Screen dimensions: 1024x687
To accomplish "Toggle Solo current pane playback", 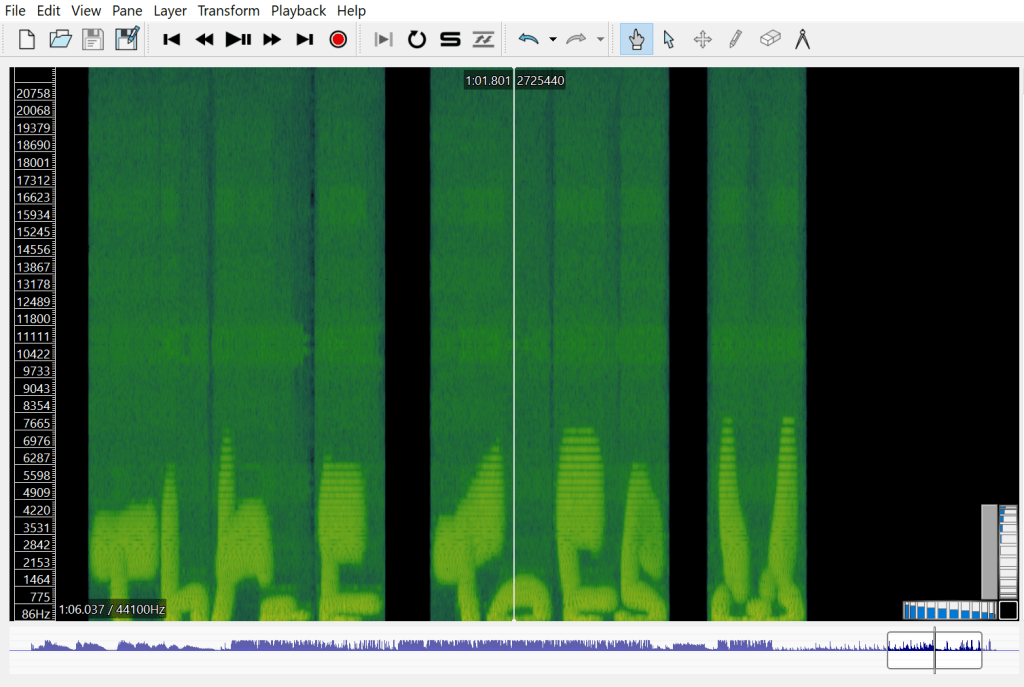I will (450, 40).
